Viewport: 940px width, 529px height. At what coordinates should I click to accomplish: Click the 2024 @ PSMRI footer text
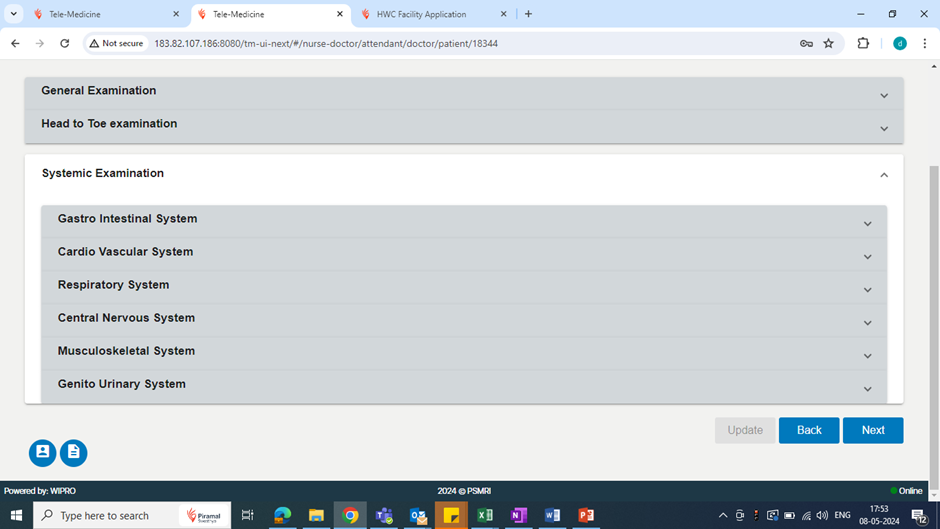(464, 491)
